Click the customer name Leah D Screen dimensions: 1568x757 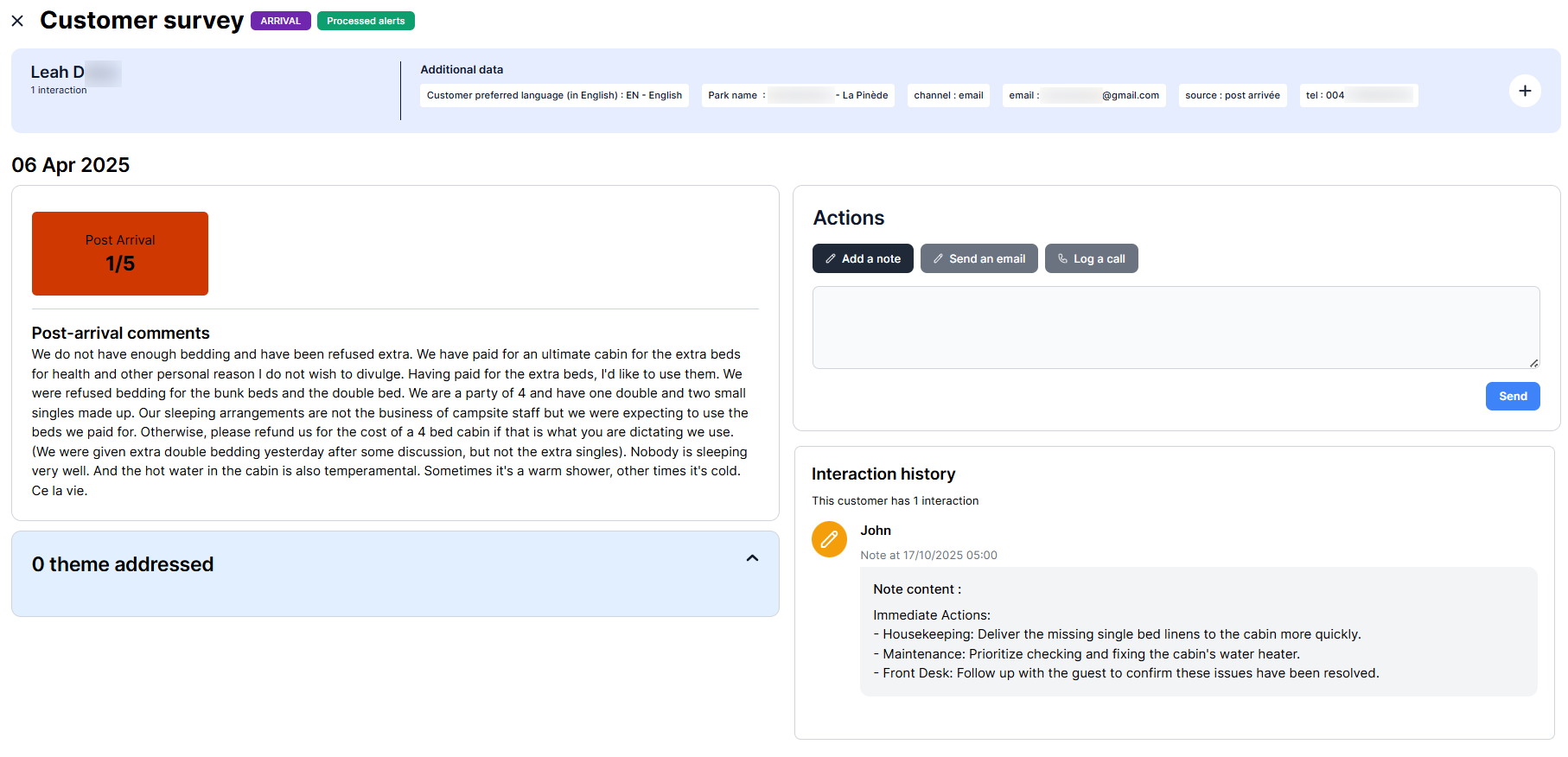point(58,73)
